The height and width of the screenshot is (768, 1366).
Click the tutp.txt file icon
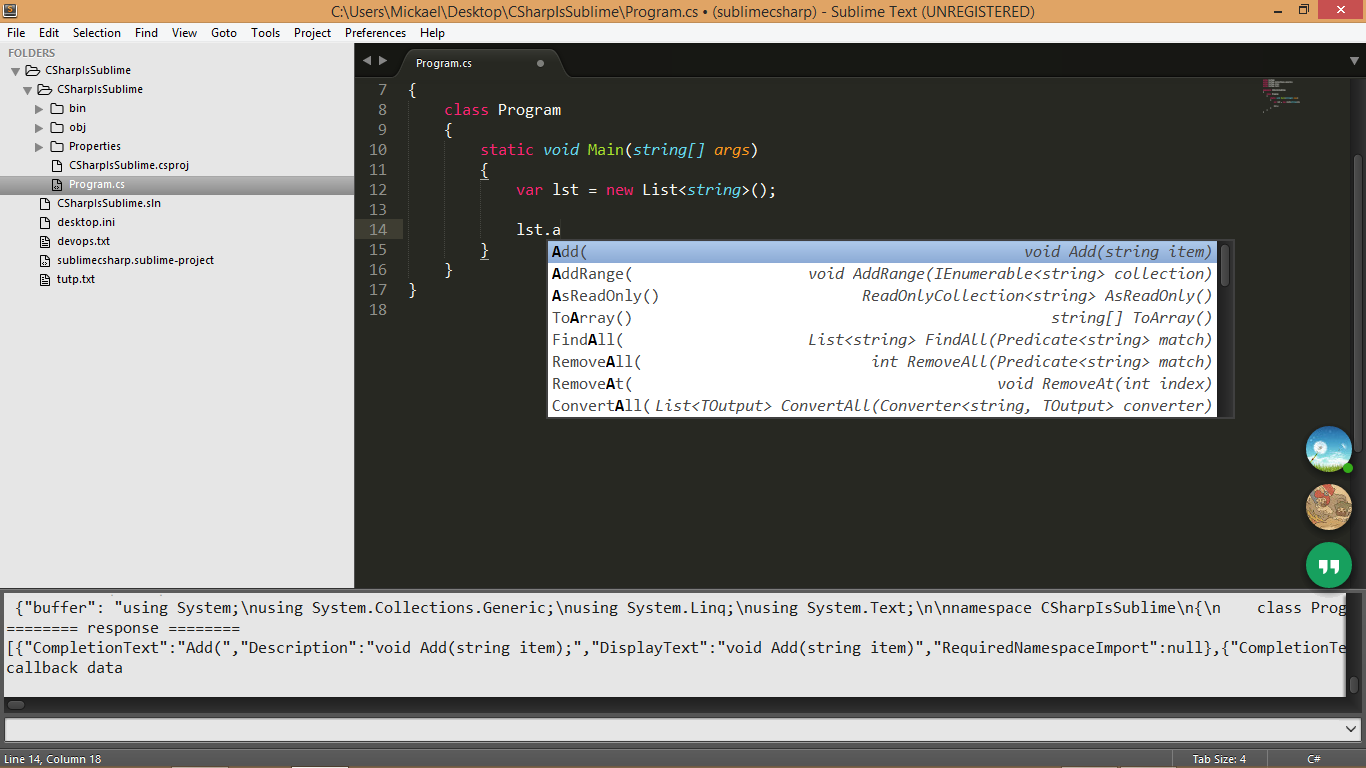tap(45, 279)
